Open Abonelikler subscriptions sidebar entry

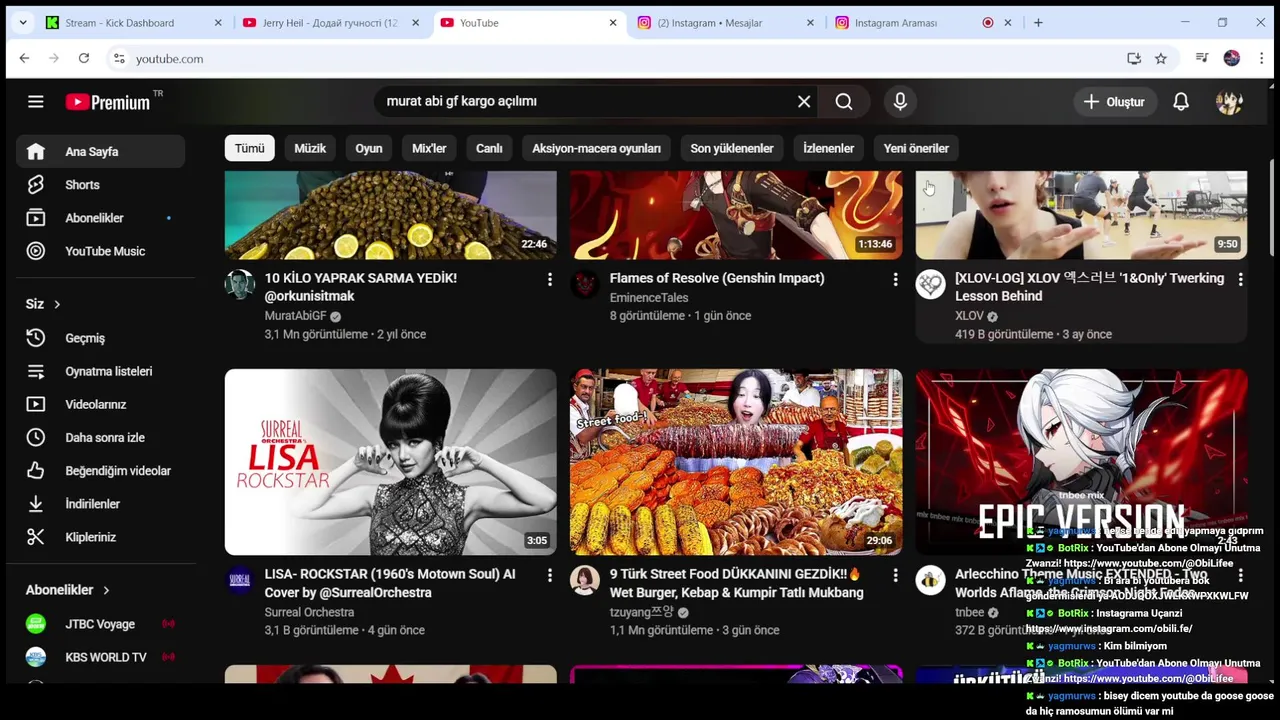100,217
